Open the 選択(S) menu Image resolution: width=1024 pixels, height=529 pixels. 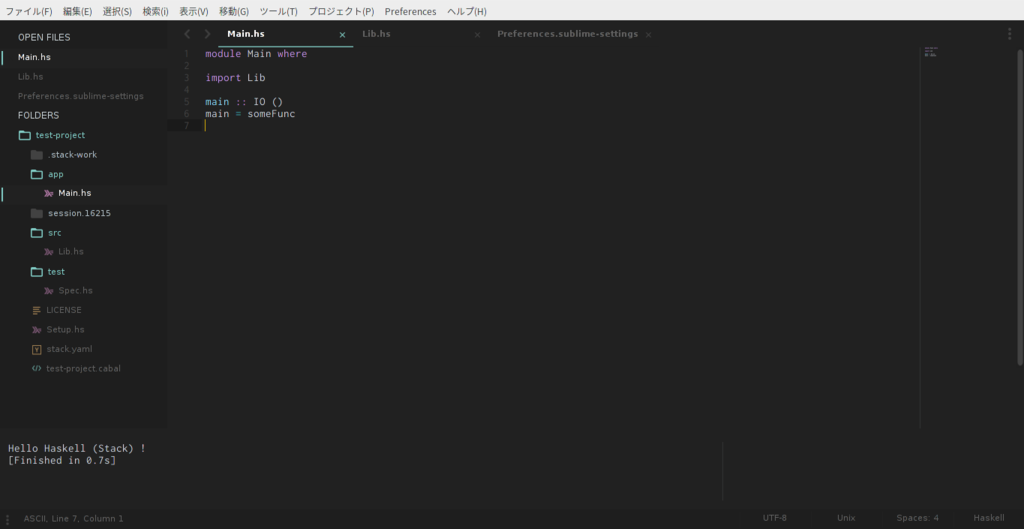[x=117, y=12]
